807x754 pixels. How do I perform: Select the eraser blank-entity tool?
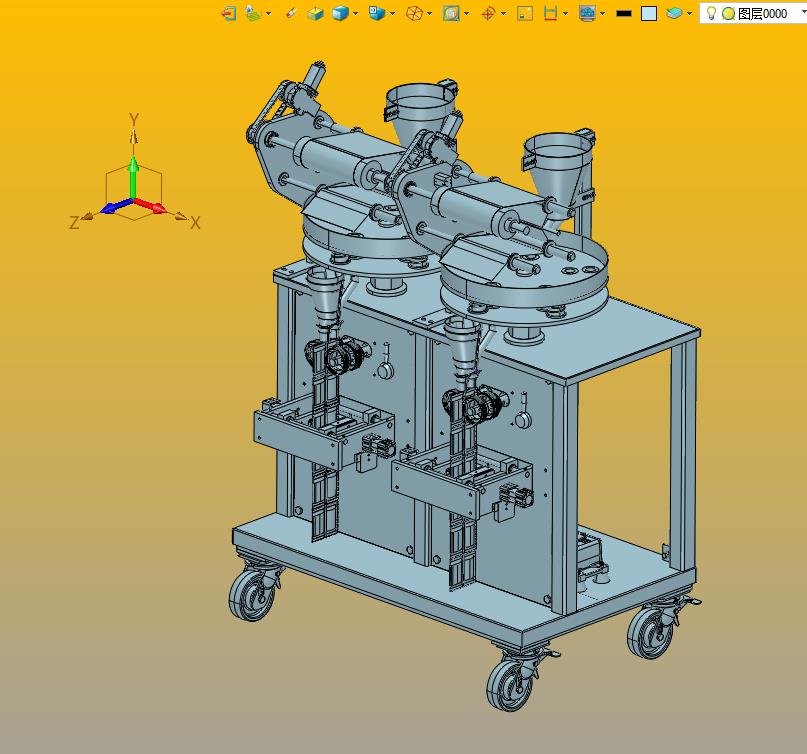(291, 13)
